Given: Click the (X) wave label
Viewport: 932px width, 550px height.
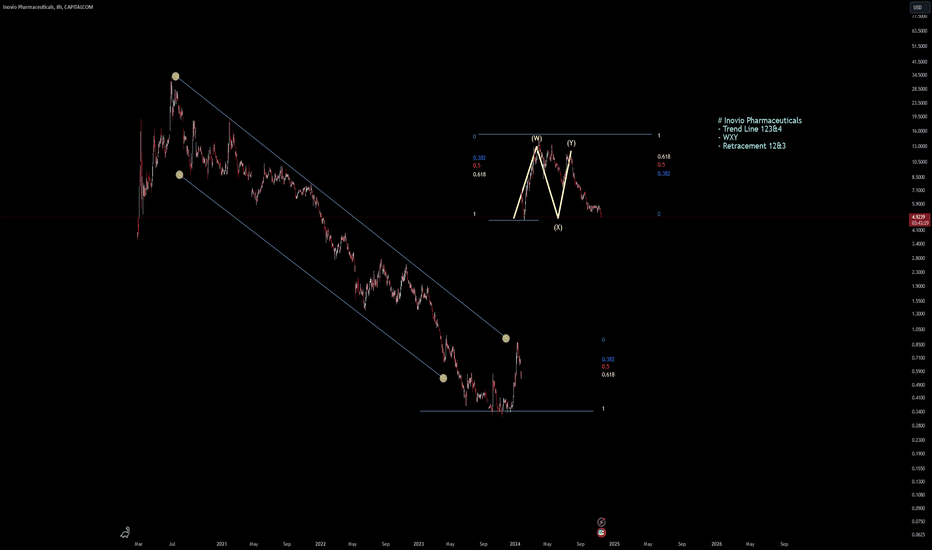Looking at the screenshot, I should [558, 227].
